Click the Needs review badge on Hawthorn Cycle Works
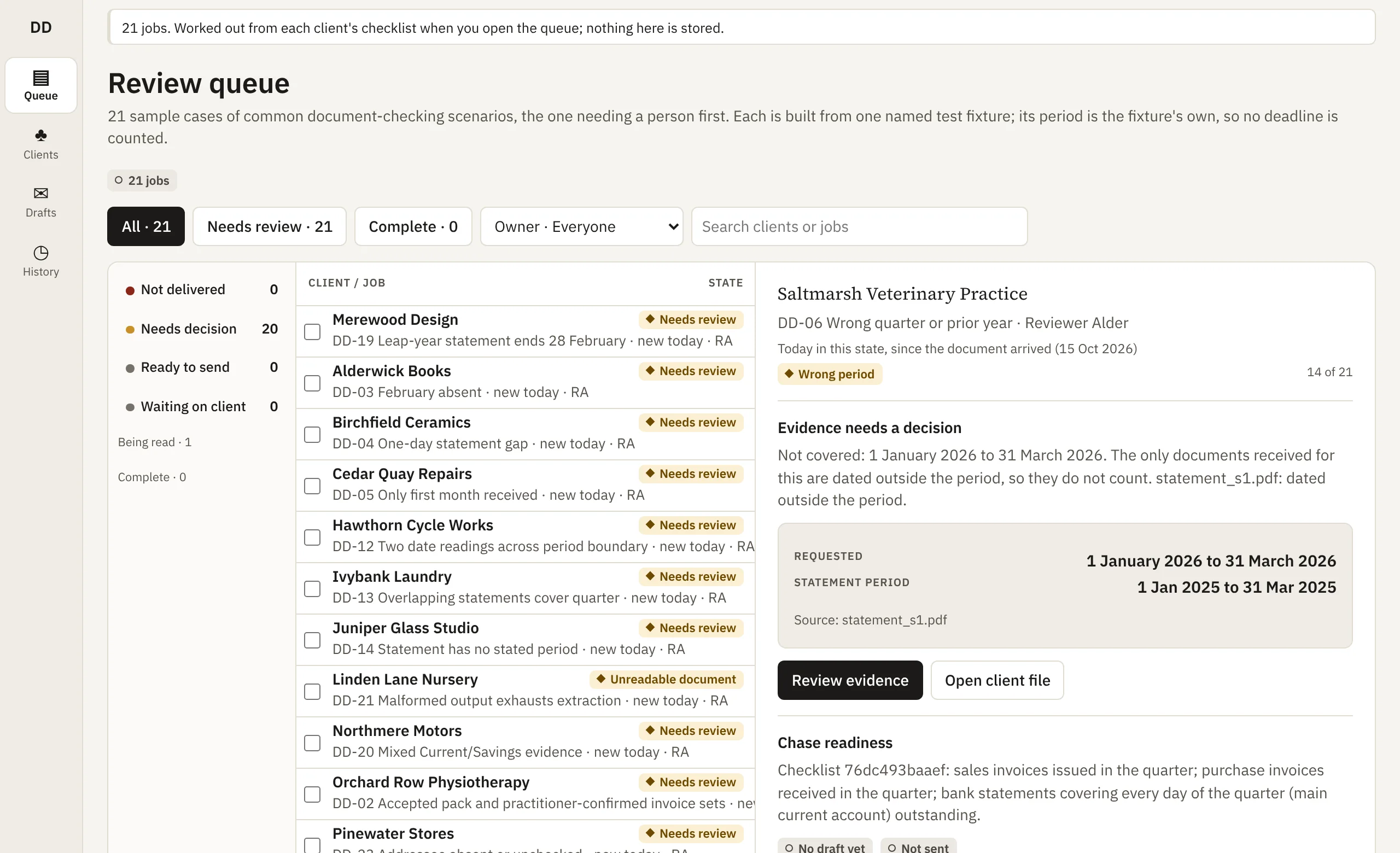This screenshot has height=853, width=1400. point(691,525)
